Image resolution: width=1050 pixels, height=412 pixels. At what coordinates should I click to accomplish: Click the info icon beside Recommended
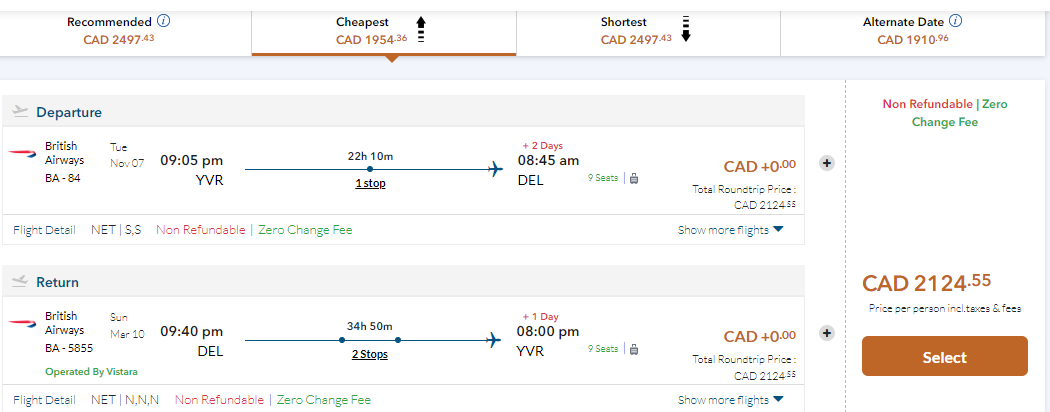click(164, 21)
